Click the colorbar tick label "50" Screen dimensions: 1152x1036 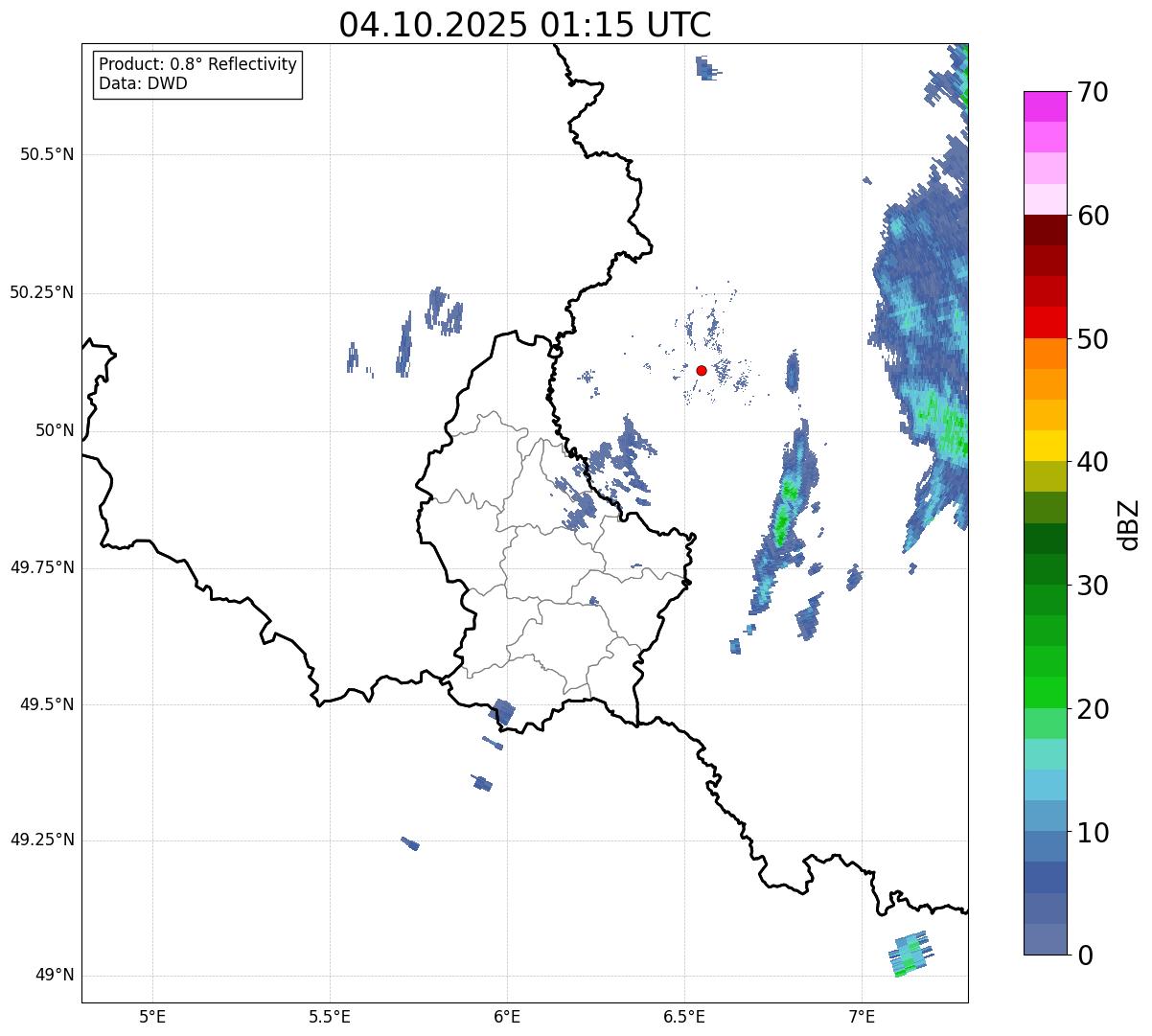(1093, 339)
